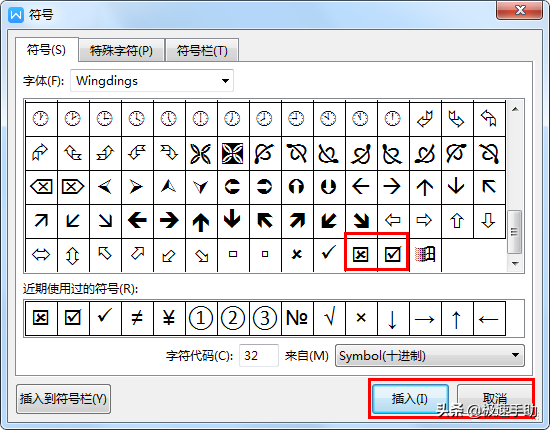This screenshot has width=550, height=430.
Task: Select the hollow left-right double arrow symbol
Action: 41,254
